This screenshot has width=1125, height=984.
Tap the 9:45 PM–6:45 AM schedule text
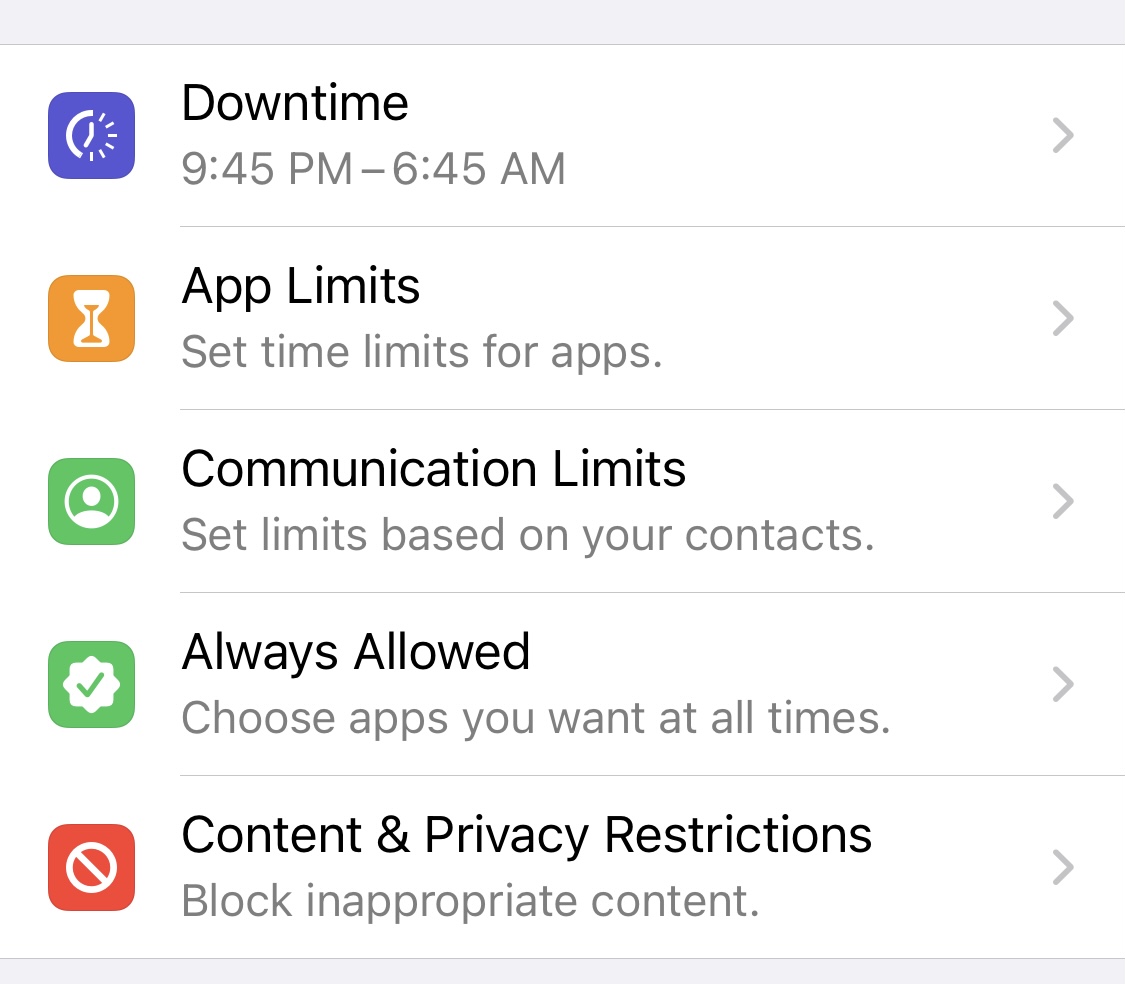click(373, 169)
